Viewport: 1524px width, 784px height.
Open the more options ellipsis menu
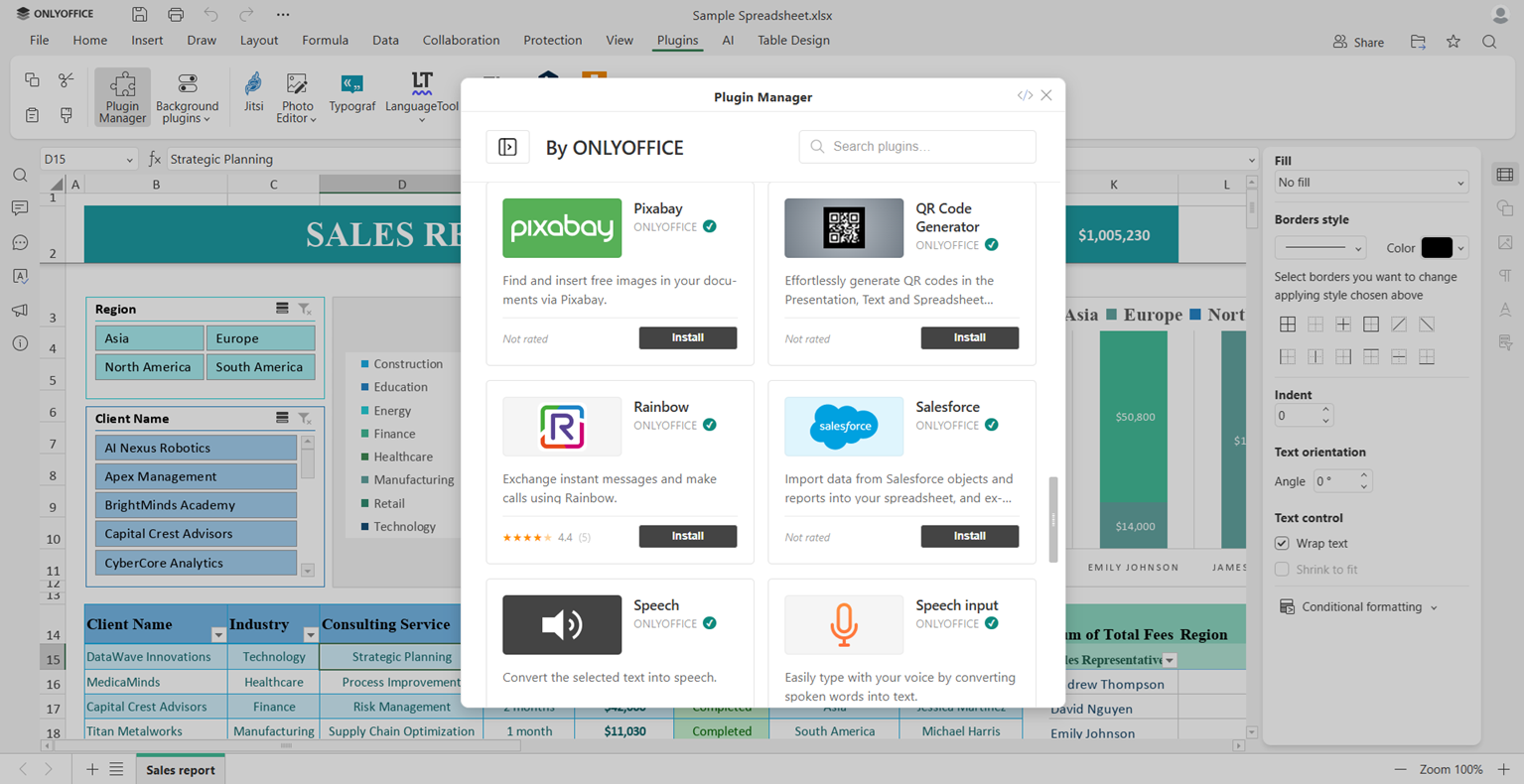click(x=283, y=15)
